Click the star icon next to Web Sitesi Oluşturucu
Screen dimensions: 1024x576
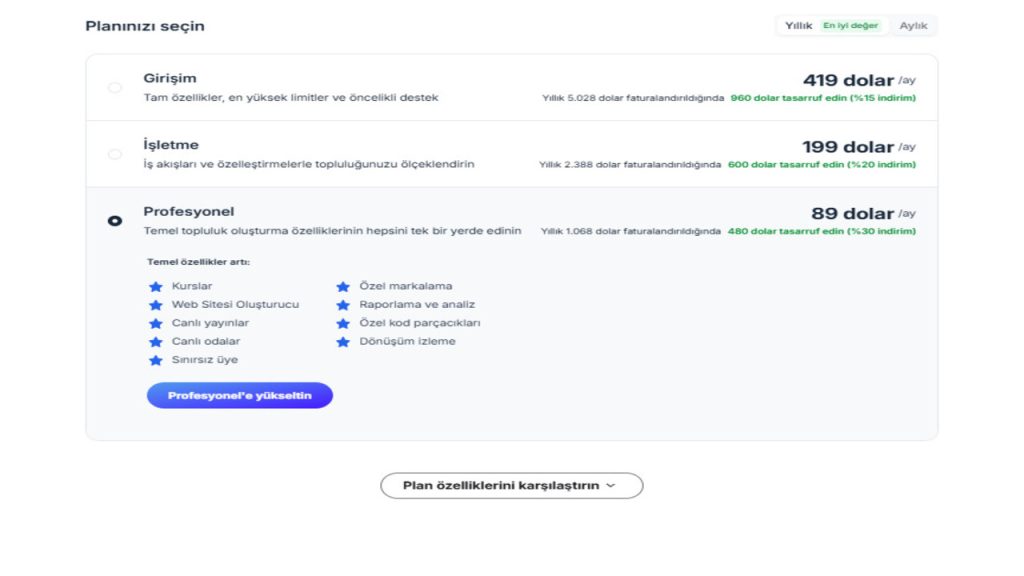(x=155, y=305)
